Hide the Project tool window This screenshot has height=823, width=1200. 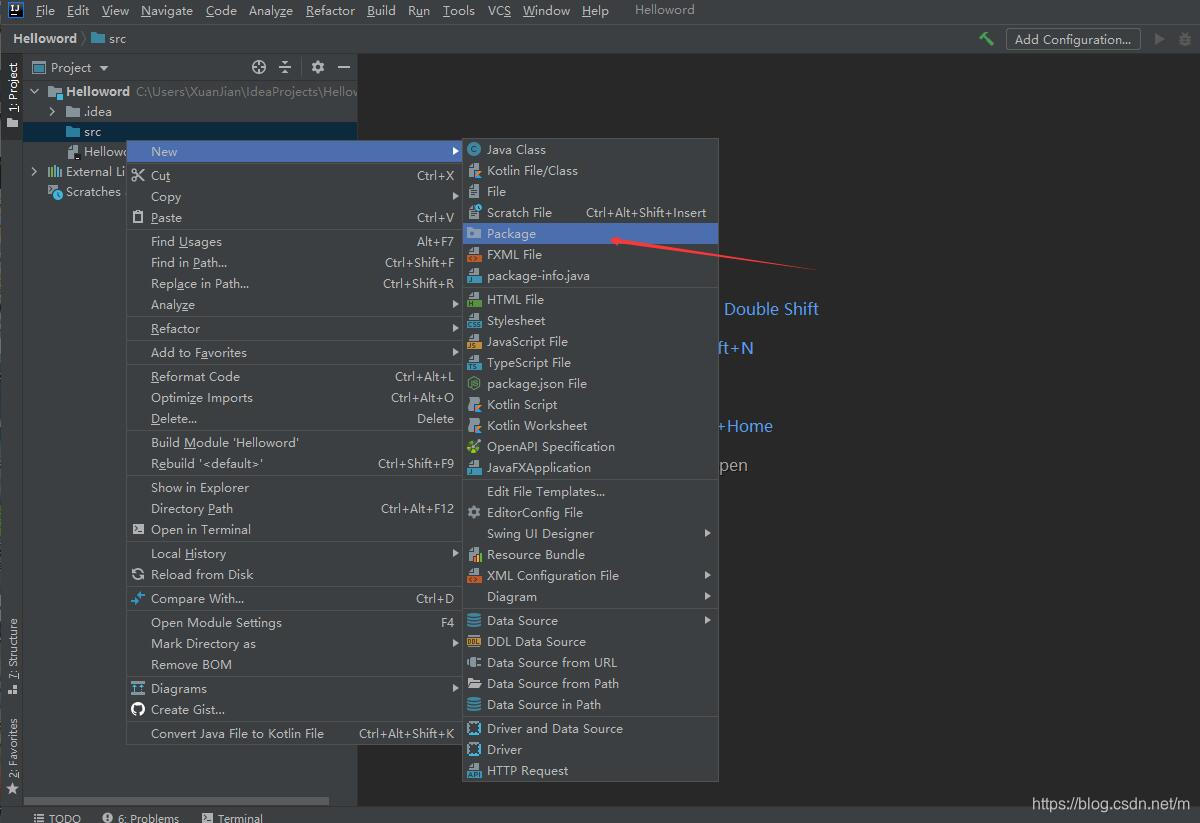(344, 67)
